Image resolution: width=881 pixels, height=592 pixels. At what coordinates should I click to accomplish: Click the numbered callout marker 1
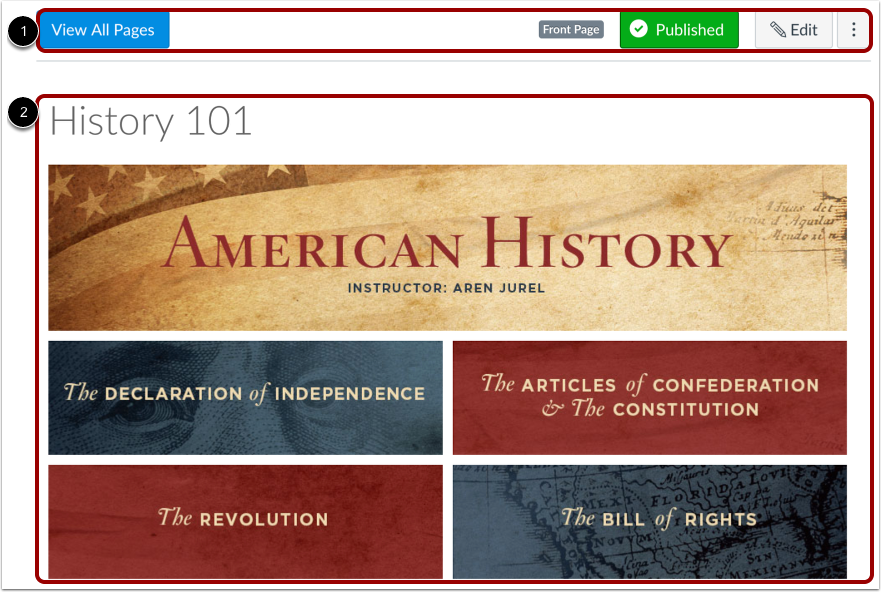pos(23,31)
